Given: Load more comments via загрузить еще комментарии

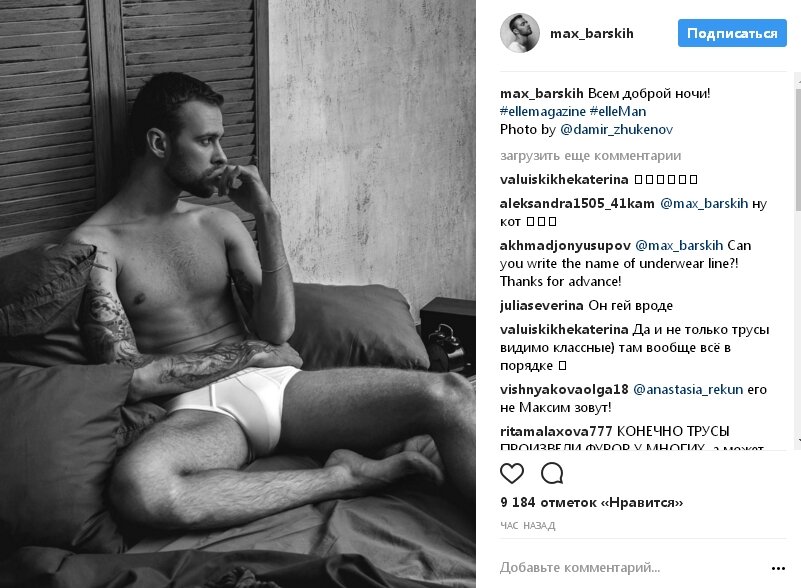Looking at the screenshot, I should click(591, 156).
